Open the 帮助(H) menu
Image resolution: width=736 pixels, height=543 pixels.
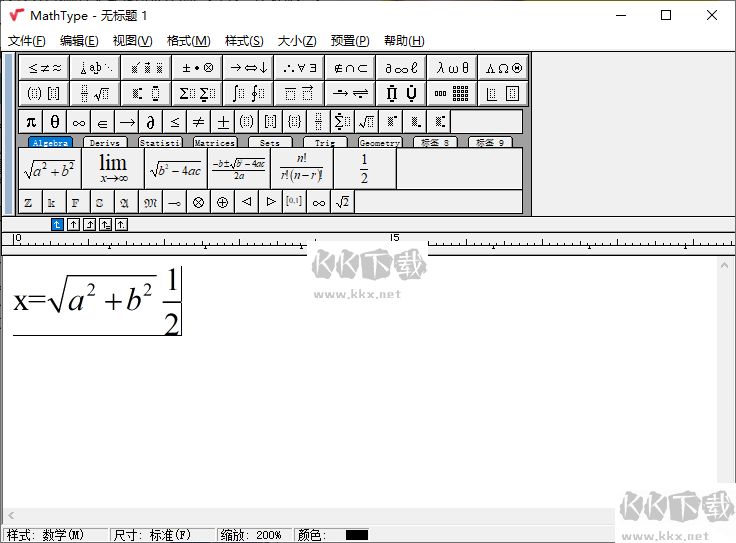click(x=404, y=41)
